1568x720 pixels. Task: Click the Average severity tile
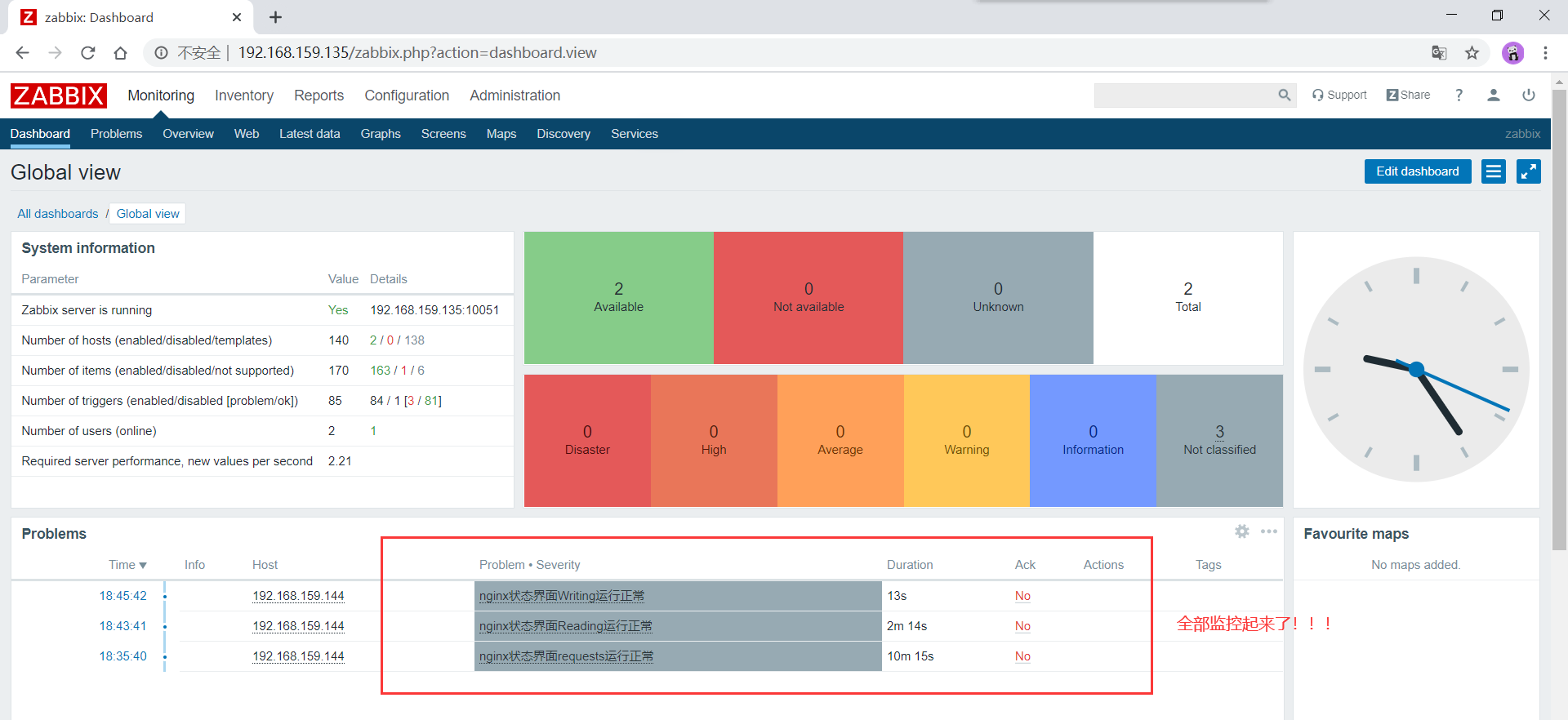[x=840, y=441]
